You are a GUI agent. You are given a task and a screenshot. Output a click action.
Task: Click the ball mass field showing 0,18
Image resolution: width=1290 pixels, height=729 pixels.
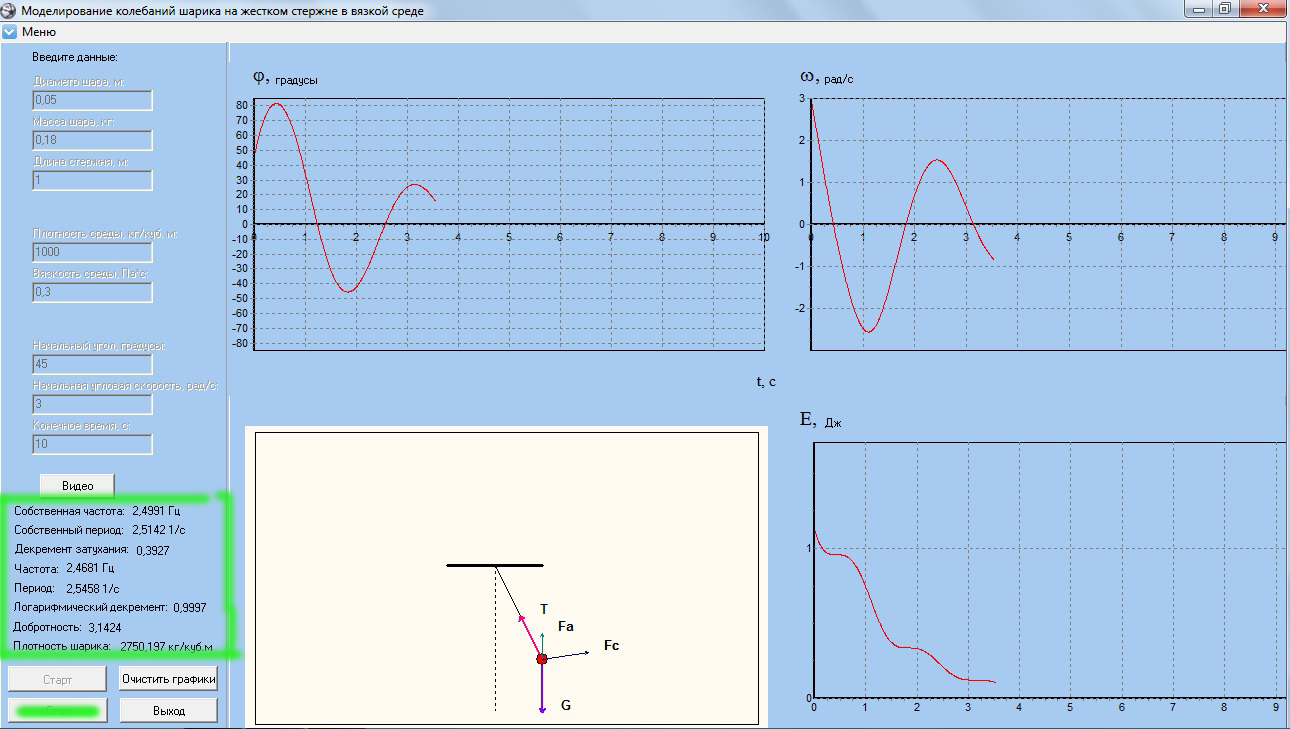92,140
